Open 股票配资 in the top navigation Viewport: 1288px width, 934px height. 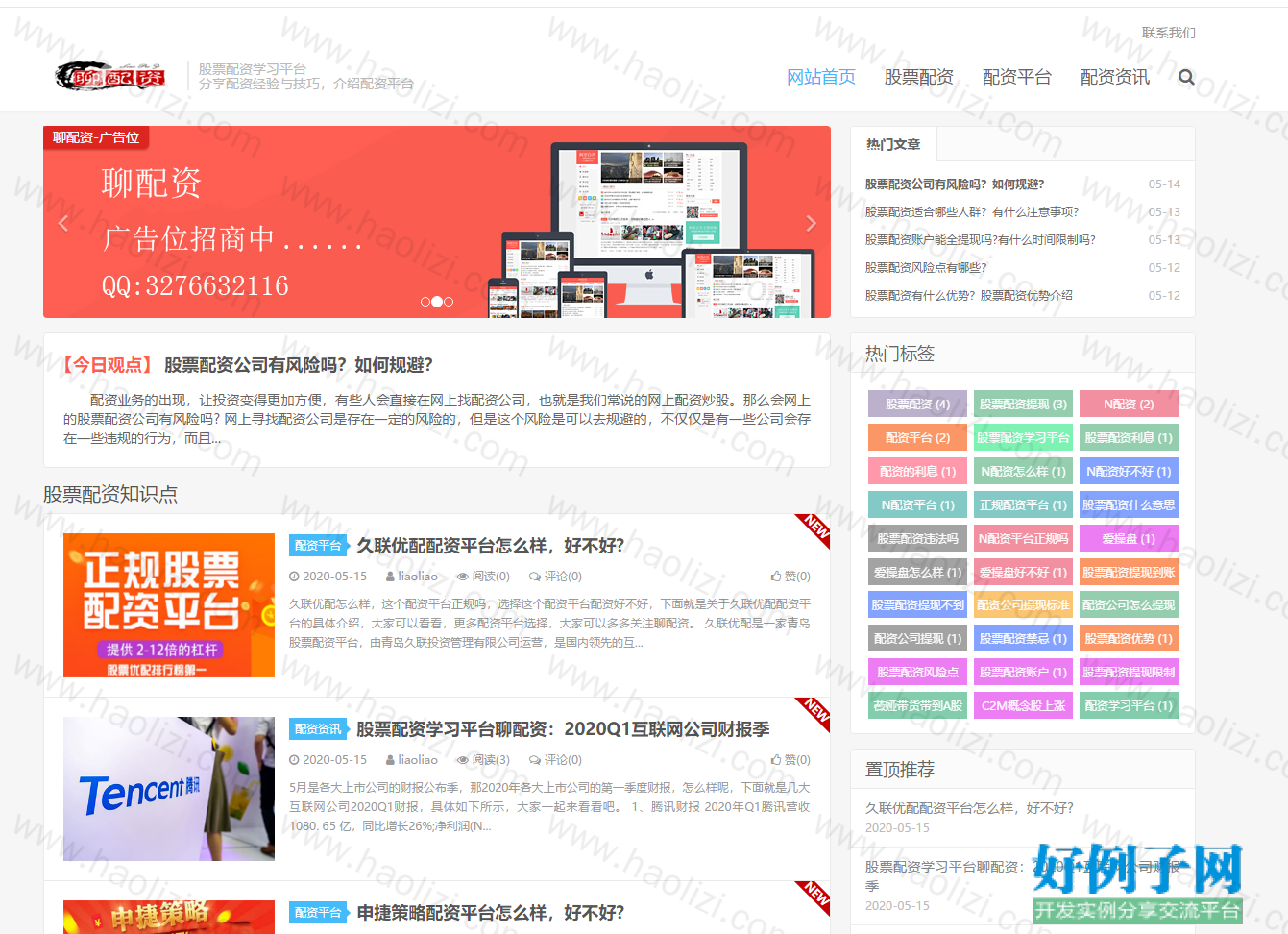[919, 77]
